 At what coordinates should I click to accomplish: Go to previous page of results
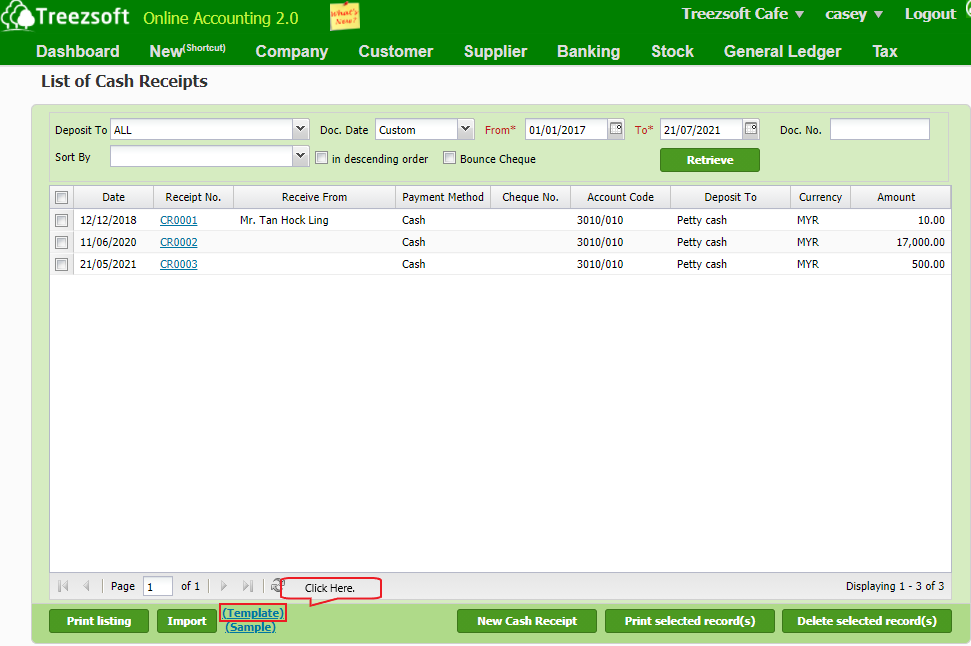[x=86, y=586]
